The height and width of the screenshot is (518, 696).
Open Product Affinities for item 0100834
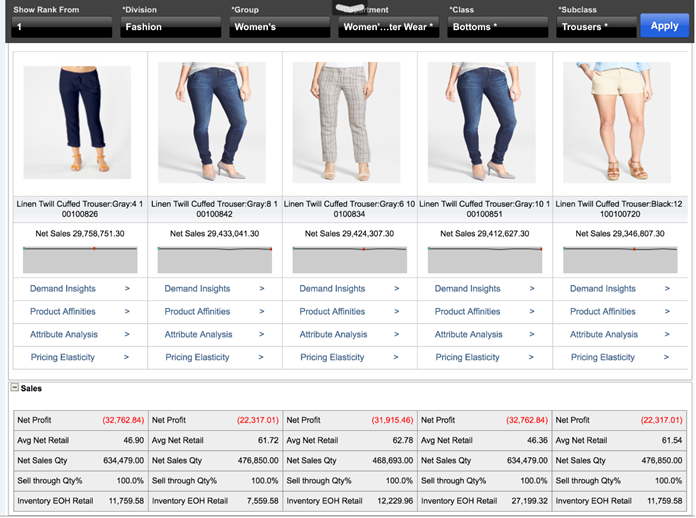[x=332, y=312]
